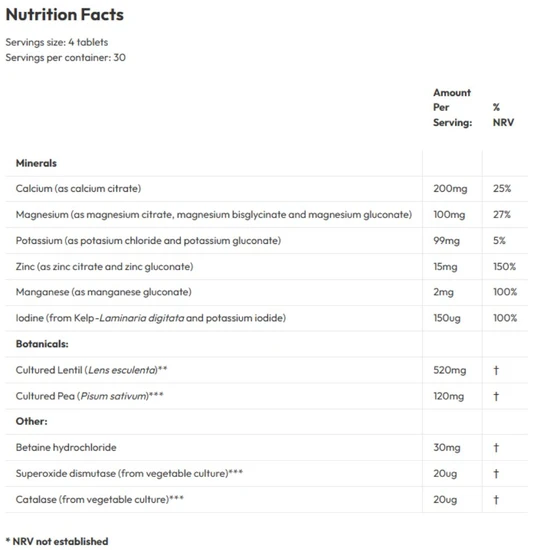Select the Potassium 5% NRV value
This screenshot has width=550, height=550.
pyautogui.click(x=499, y=241)
